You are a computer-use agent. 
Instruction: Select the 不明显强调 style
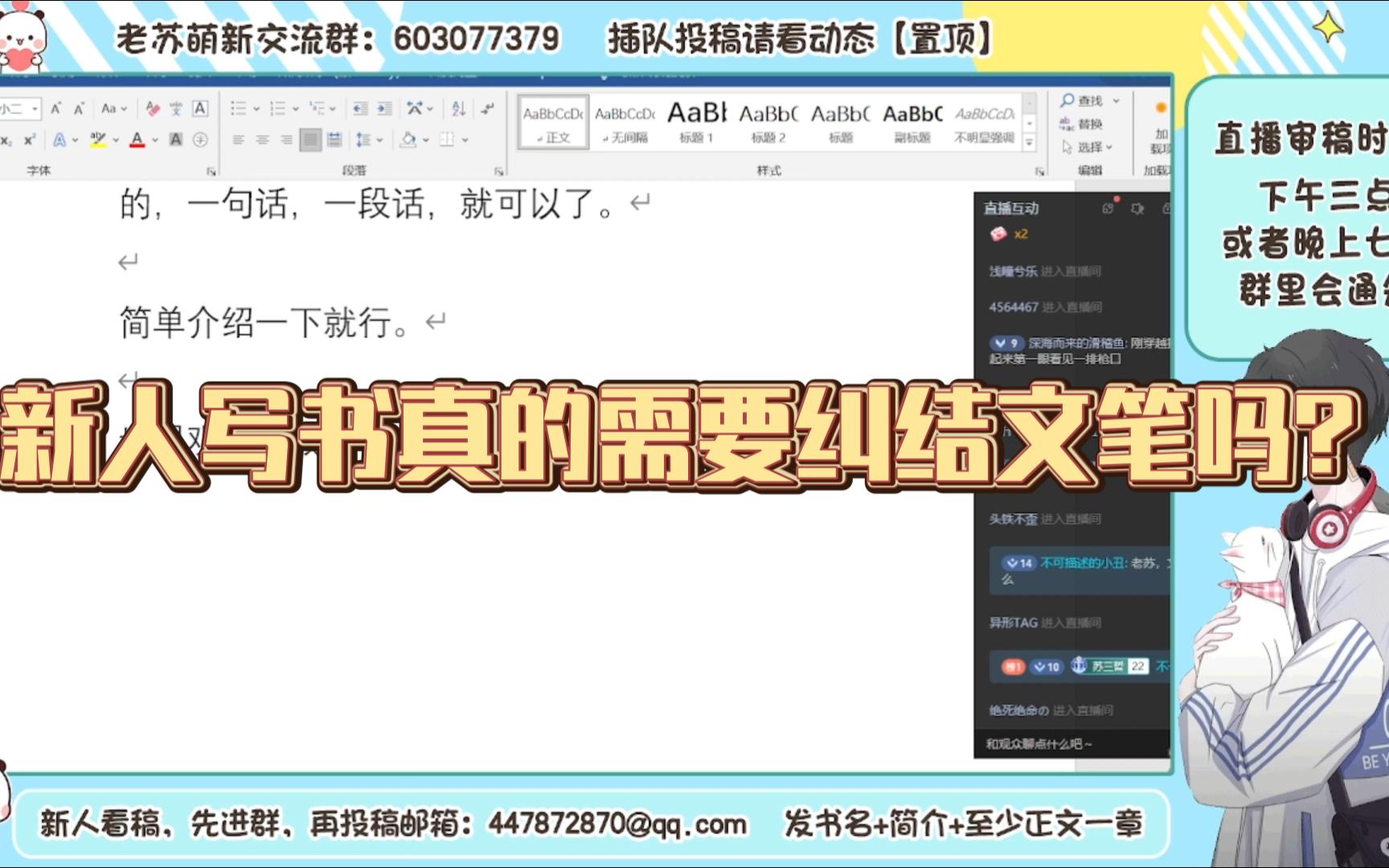tap(985, 123)
